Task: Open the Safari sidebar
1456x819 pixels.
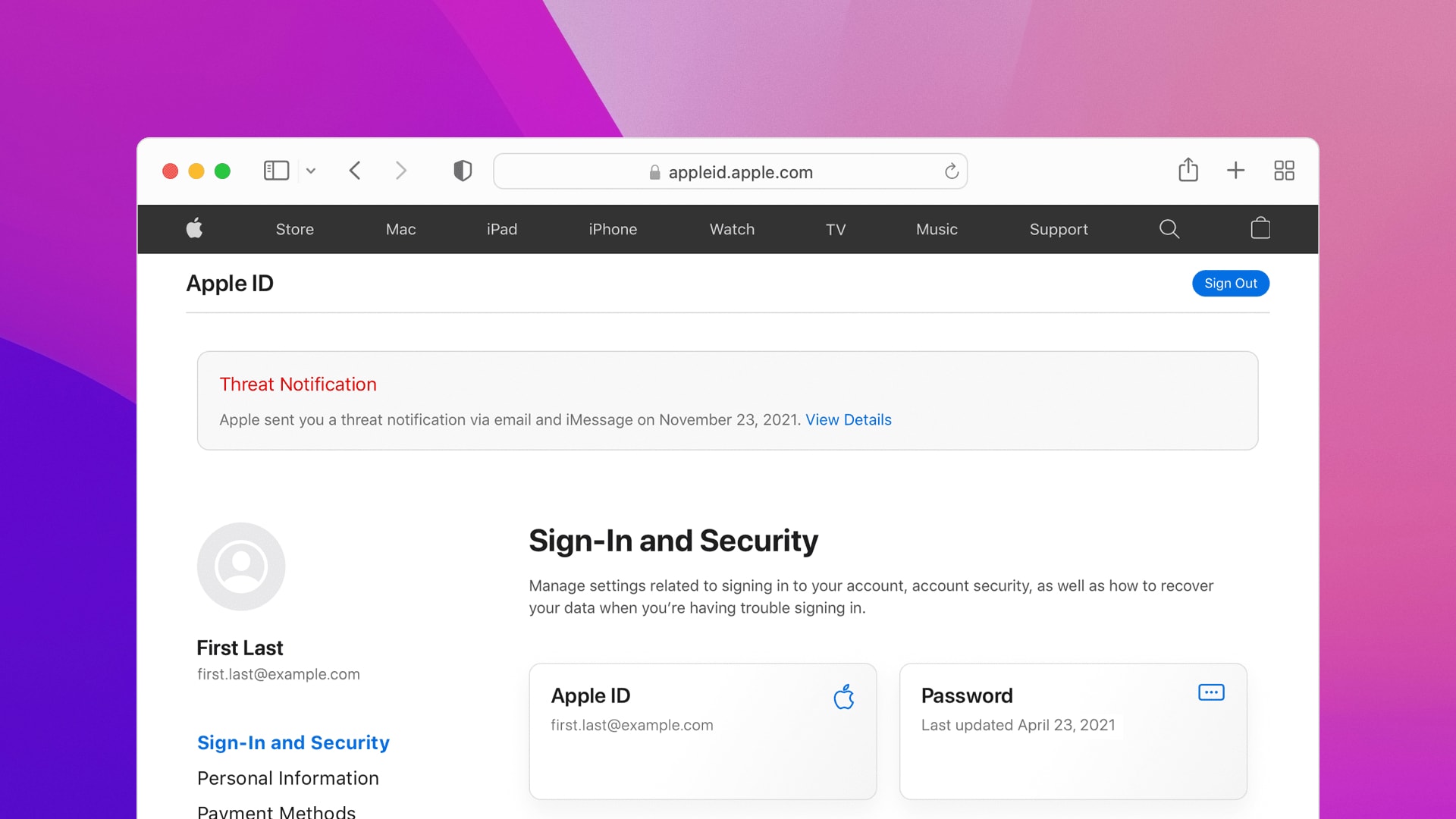Action: pos(276,171)
